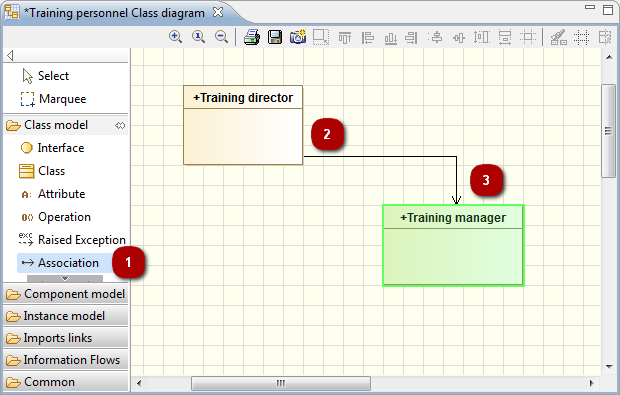
Task: Open the Information Flows palette drawer
Action: click(66, 360)
